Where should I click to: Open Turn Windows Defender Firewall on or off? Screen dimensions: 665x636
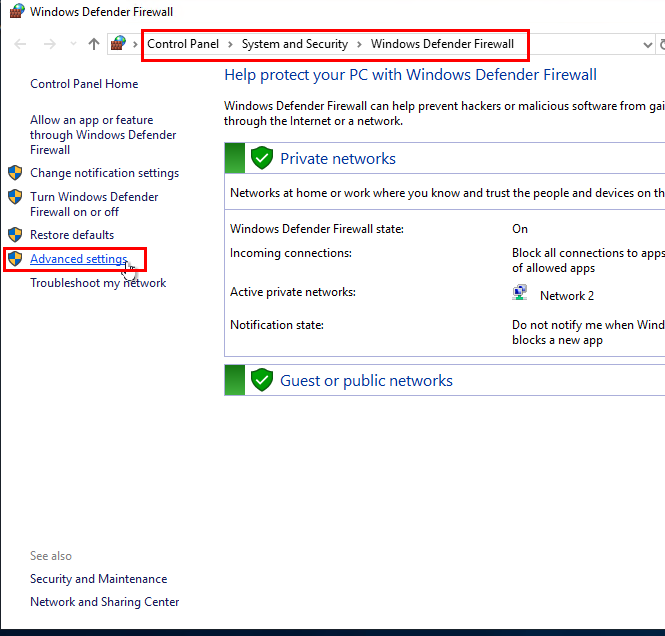(94, 204)
